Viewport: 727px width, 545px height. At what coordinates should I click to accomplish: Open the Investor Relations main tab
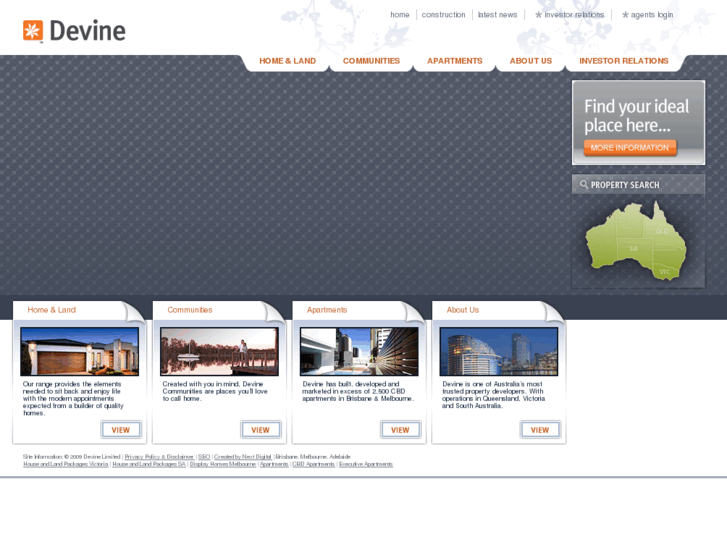624,61
